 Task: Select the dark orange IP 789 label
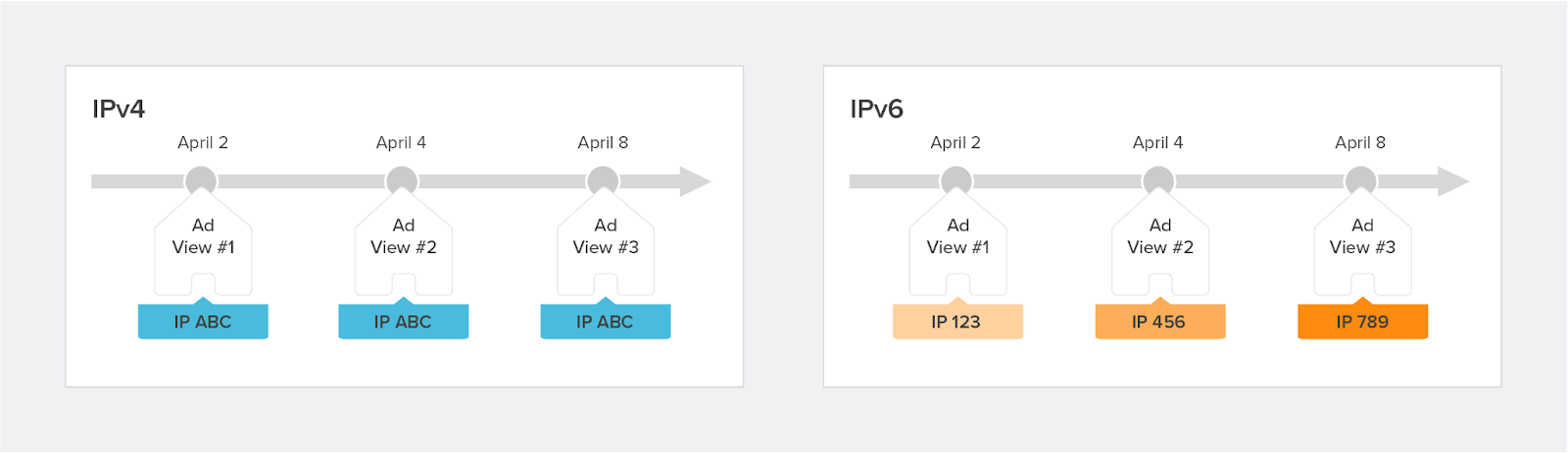(1362, 321)
